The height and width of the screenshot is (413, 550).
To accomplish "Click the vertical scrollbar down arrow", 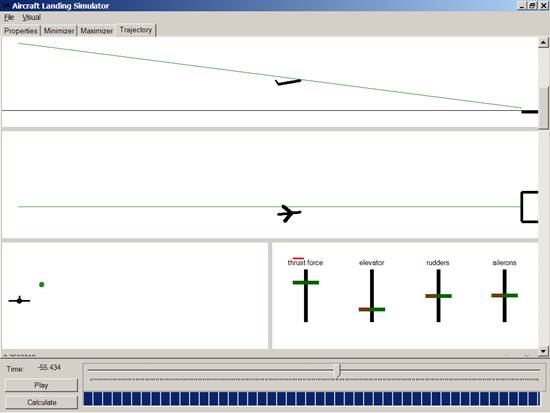I will click(x=543, y=351).
